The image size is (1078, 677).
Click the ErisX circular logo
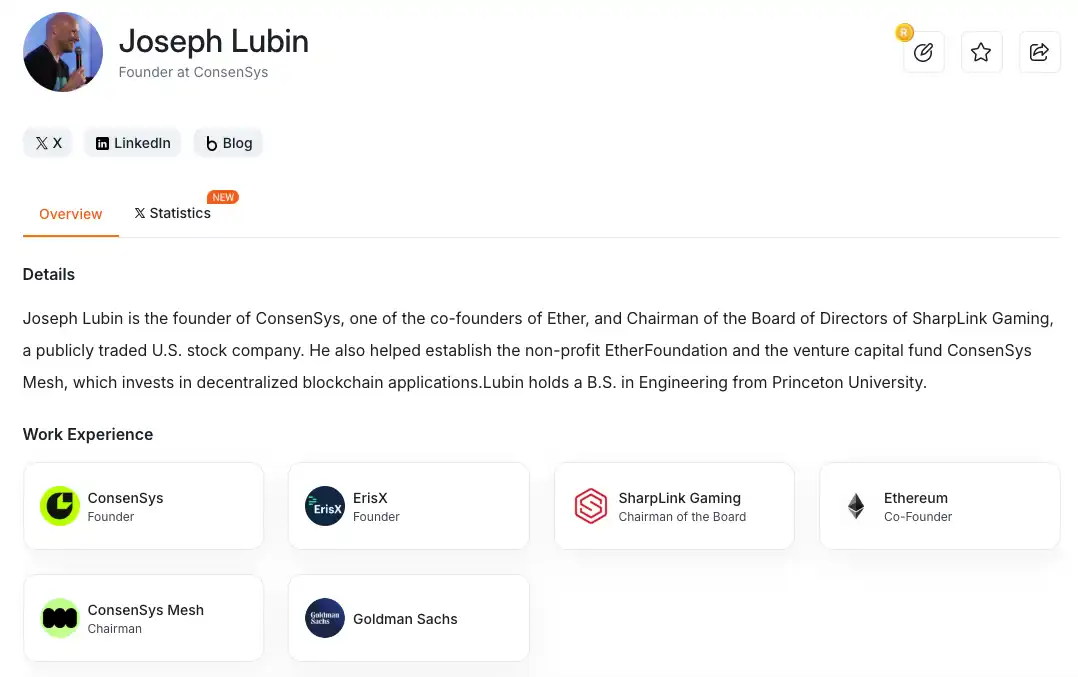click(325, 506)
